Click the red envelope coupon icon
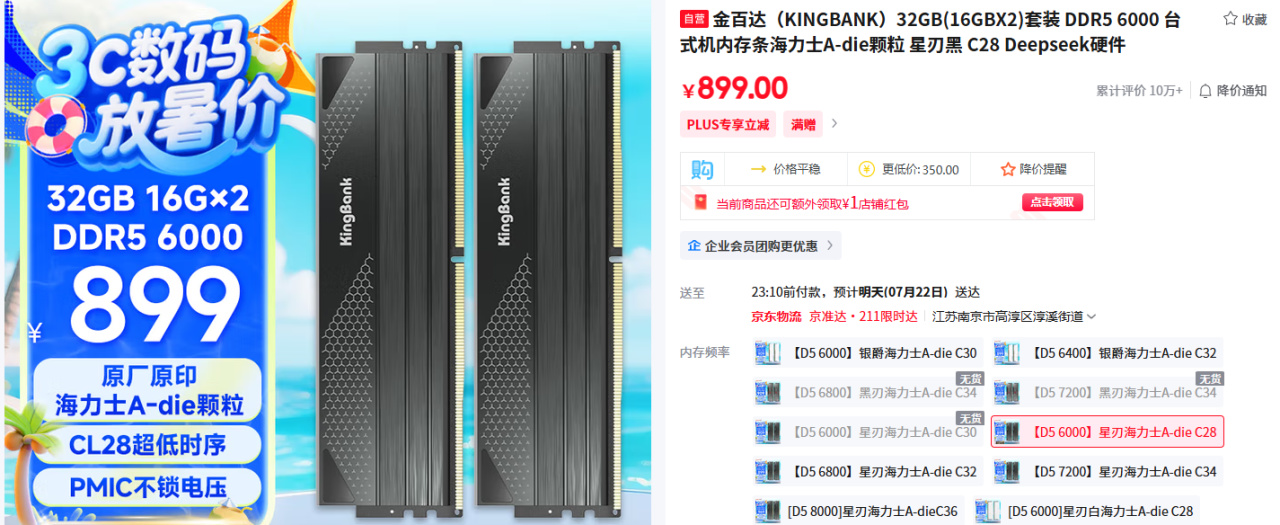 pyautogui.click(x=699, y=203)
